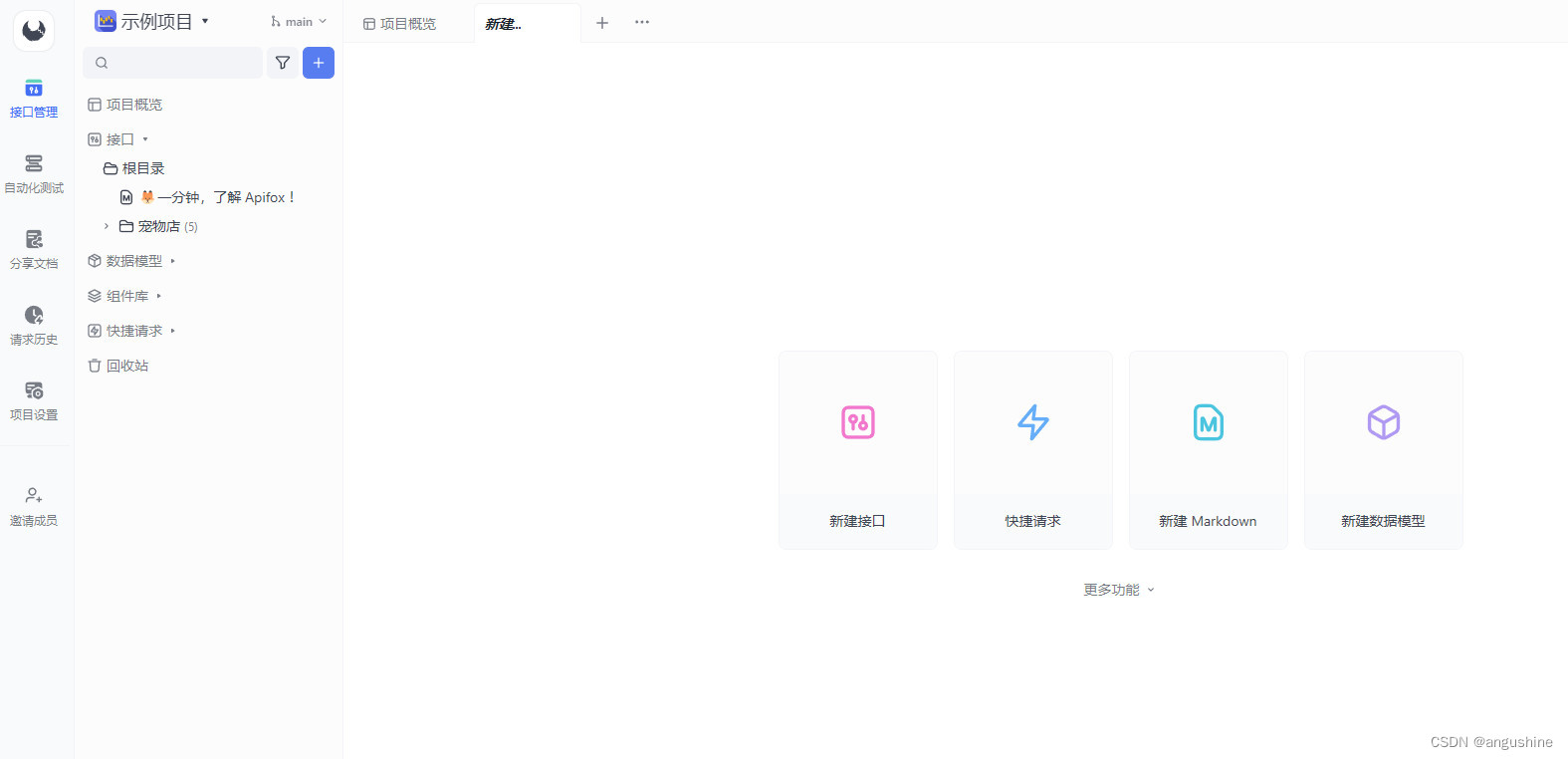Click the blue lightning 快捷请求 card icon
The height and width of the screenshot is (759, 1568).
click(x=1033, y=422)
